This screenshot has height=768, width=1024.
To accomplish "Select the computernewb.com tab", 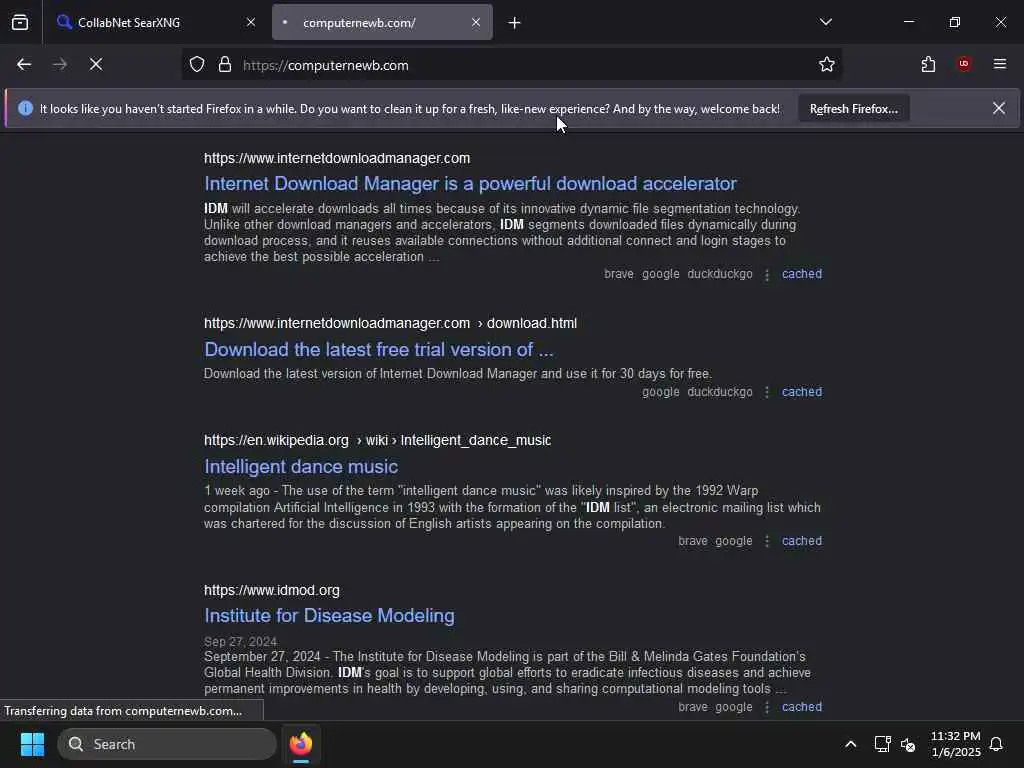I will point(382,22).
